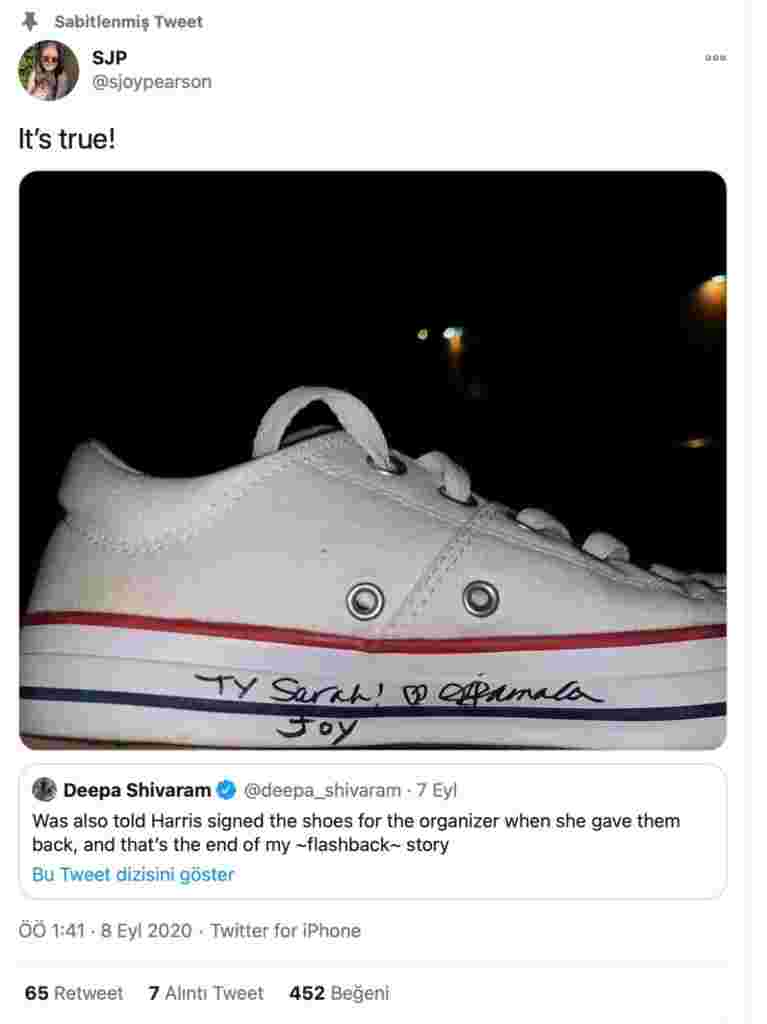Open the quoted tweet text about Harris

tap(356, 833)
